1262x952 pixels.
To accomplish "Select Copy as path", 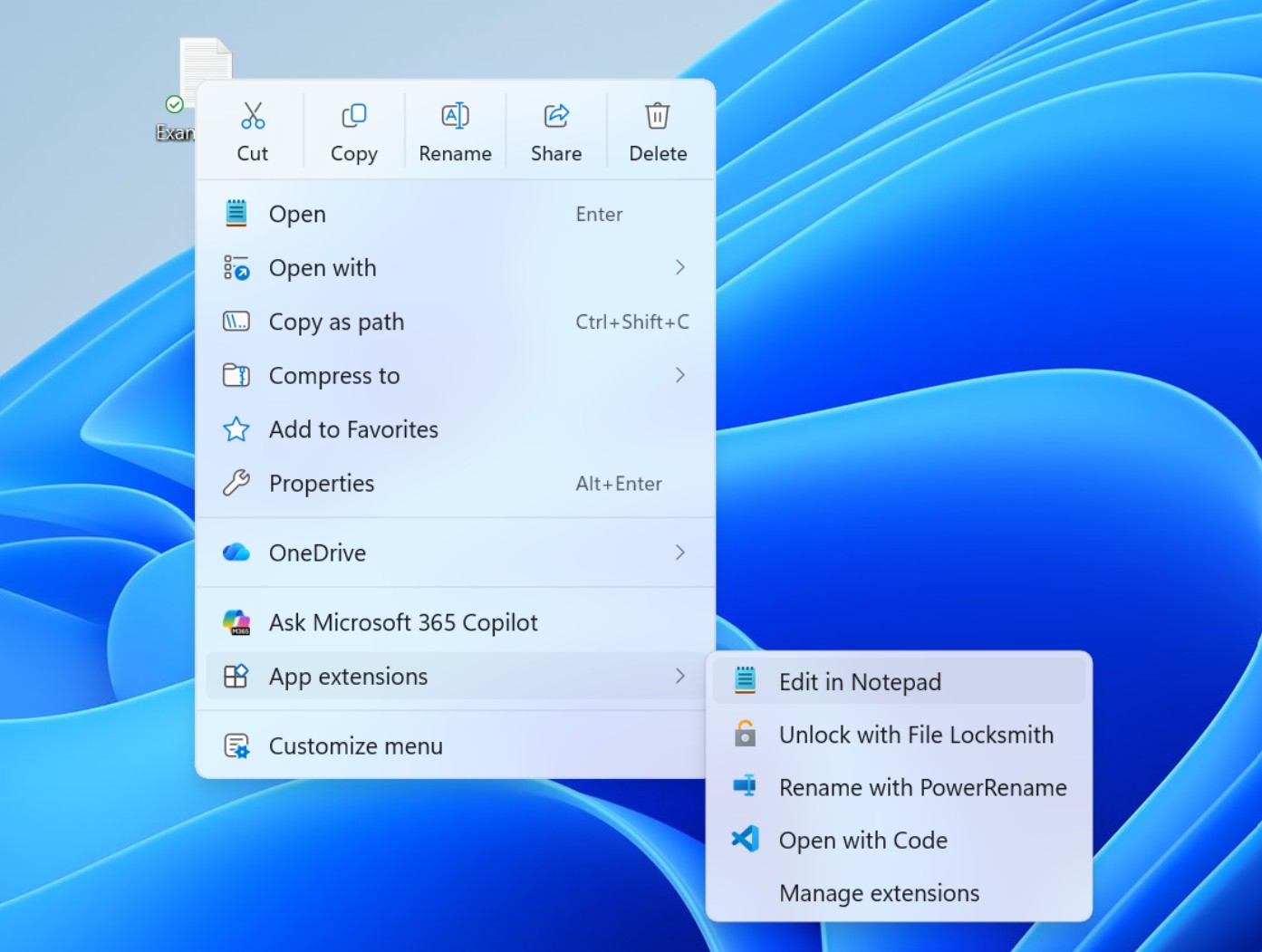I will pyautogui.click(x=456, y=322).
